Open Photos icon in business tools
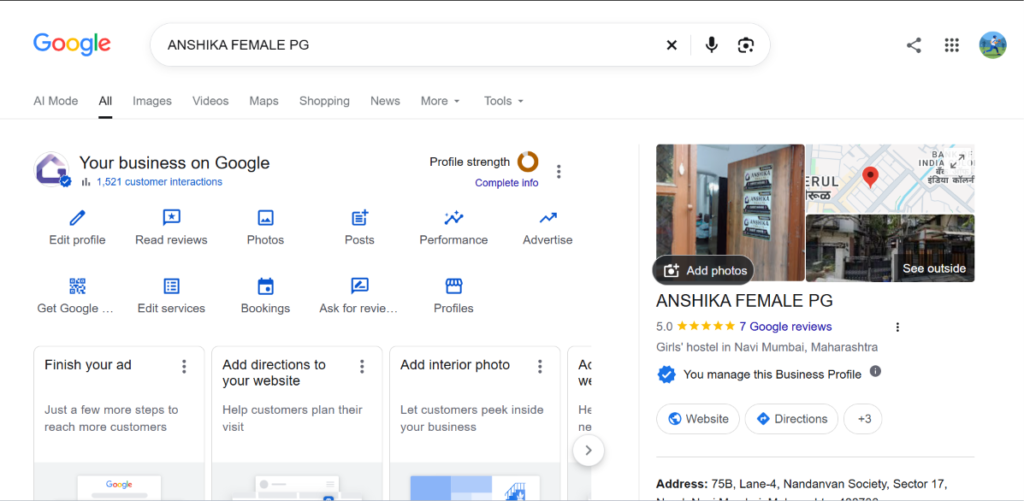1024x501 pixels. (265, 218)
